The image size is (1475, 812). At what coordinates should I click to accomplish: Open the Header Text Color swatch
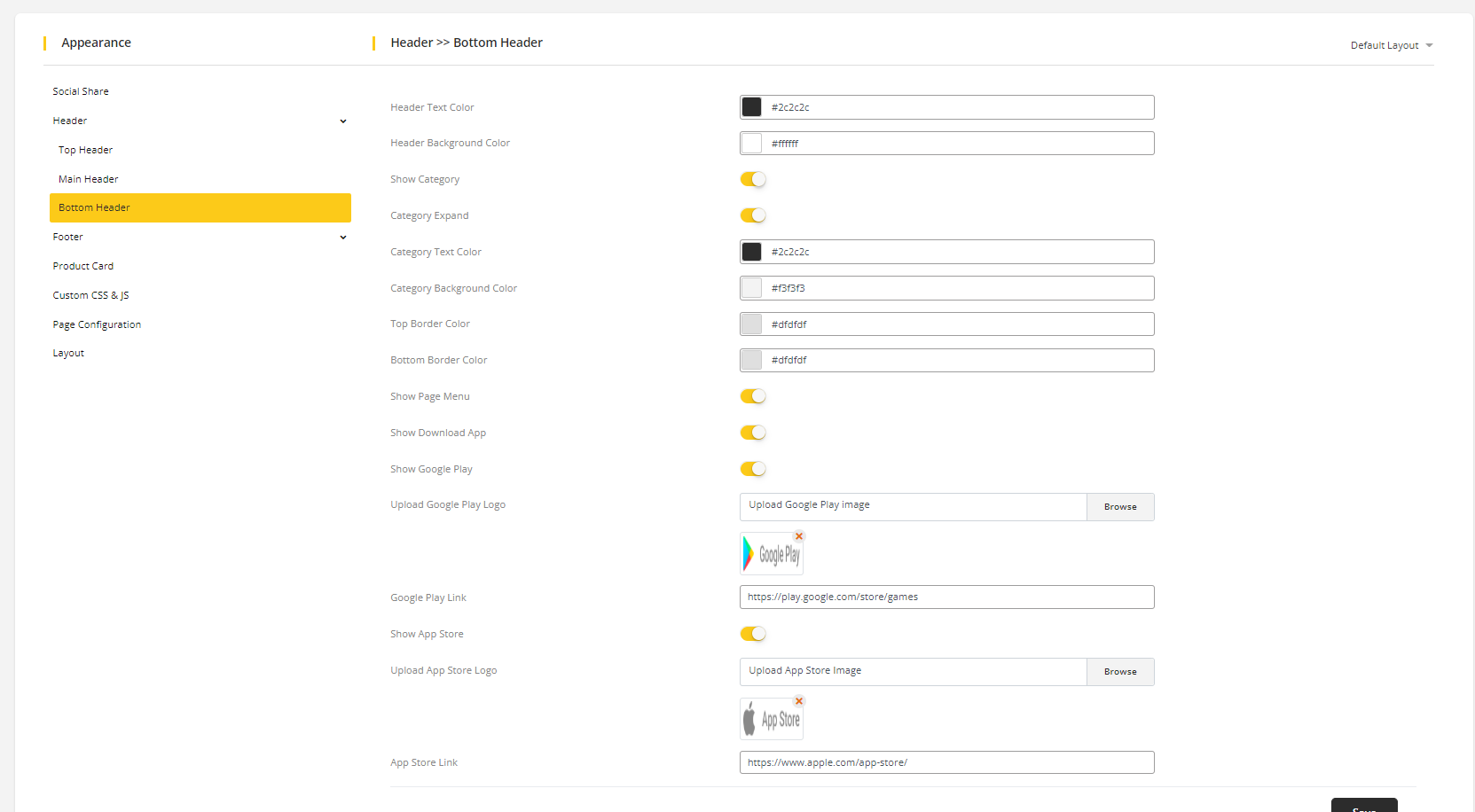[751, 107]
